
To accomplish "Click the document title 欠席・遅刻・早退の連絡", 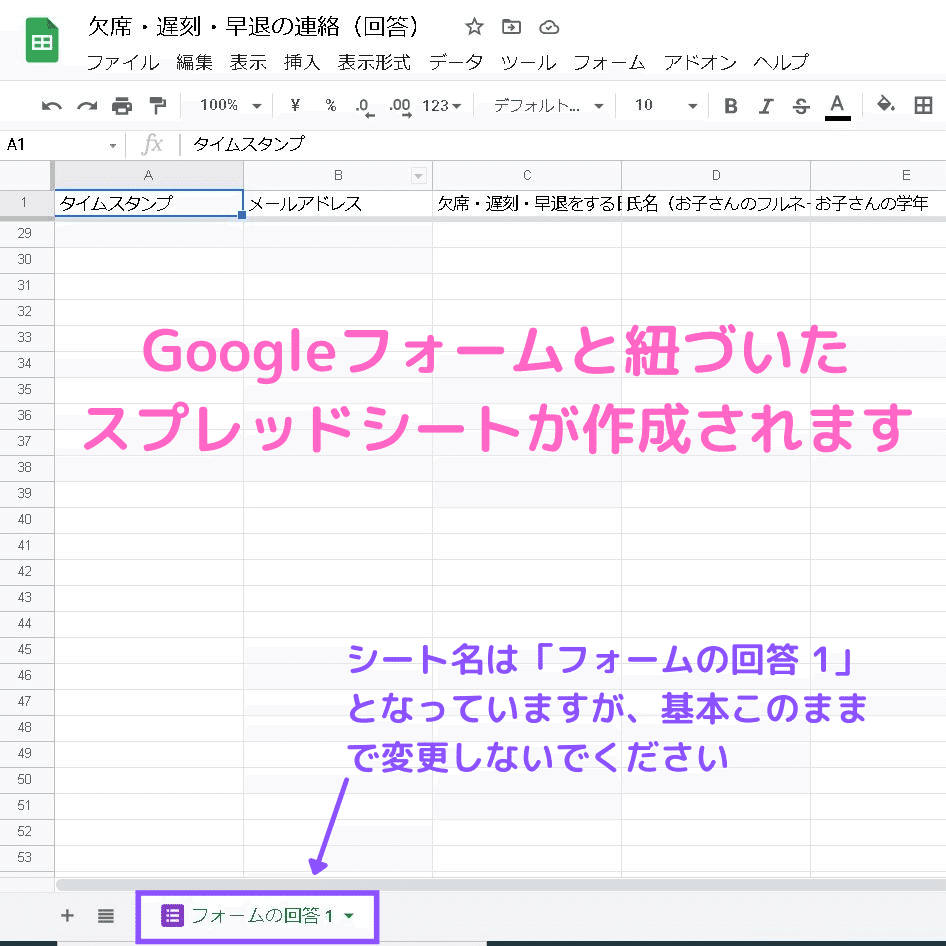I will pos(253,27).
